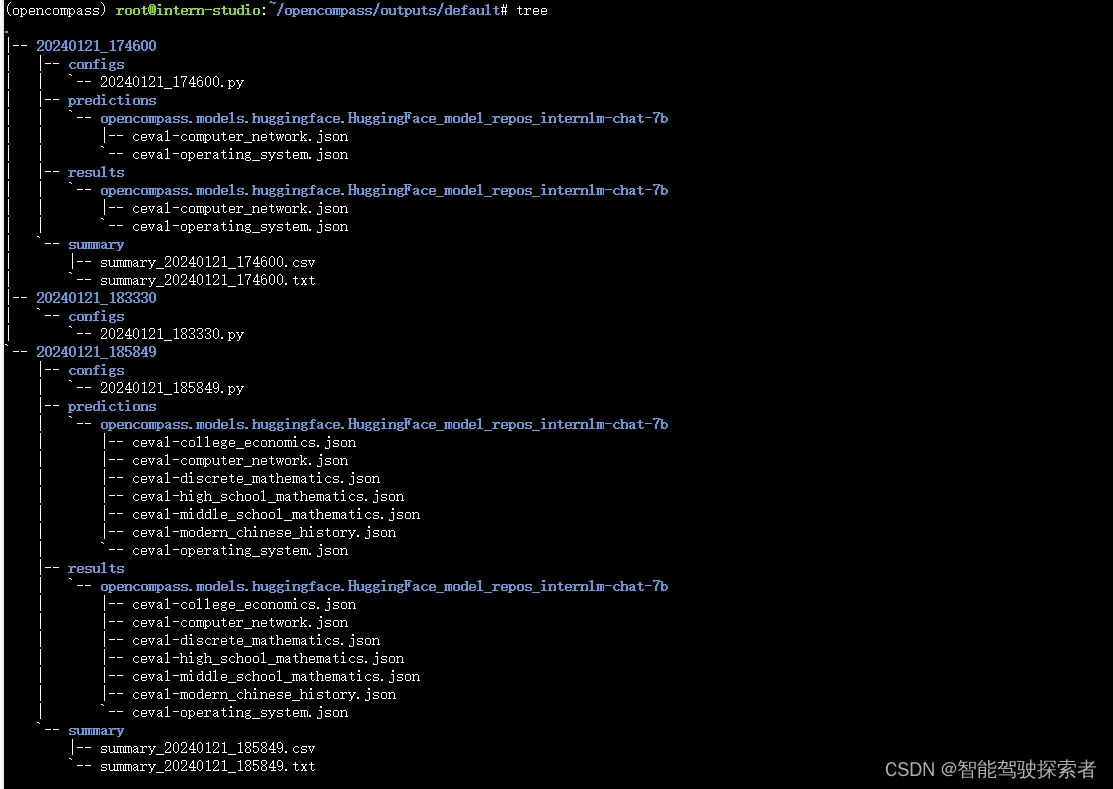Click "summary_20240121_185849.csv"
1113x789 pixels.
(x=207, y=749)
